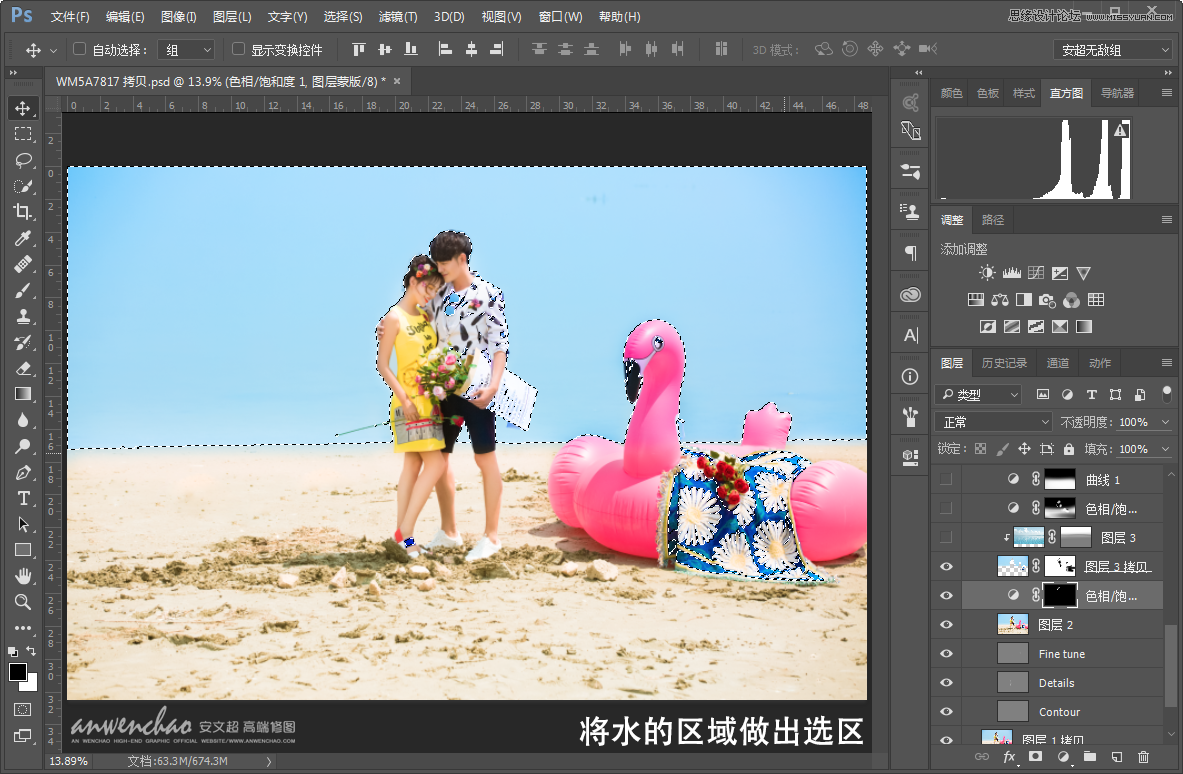This screenshot has height=774, width=1183.
Task: Click the 色相/饱和度 layer black mask thumbnail
Action: coord(1059,595)
